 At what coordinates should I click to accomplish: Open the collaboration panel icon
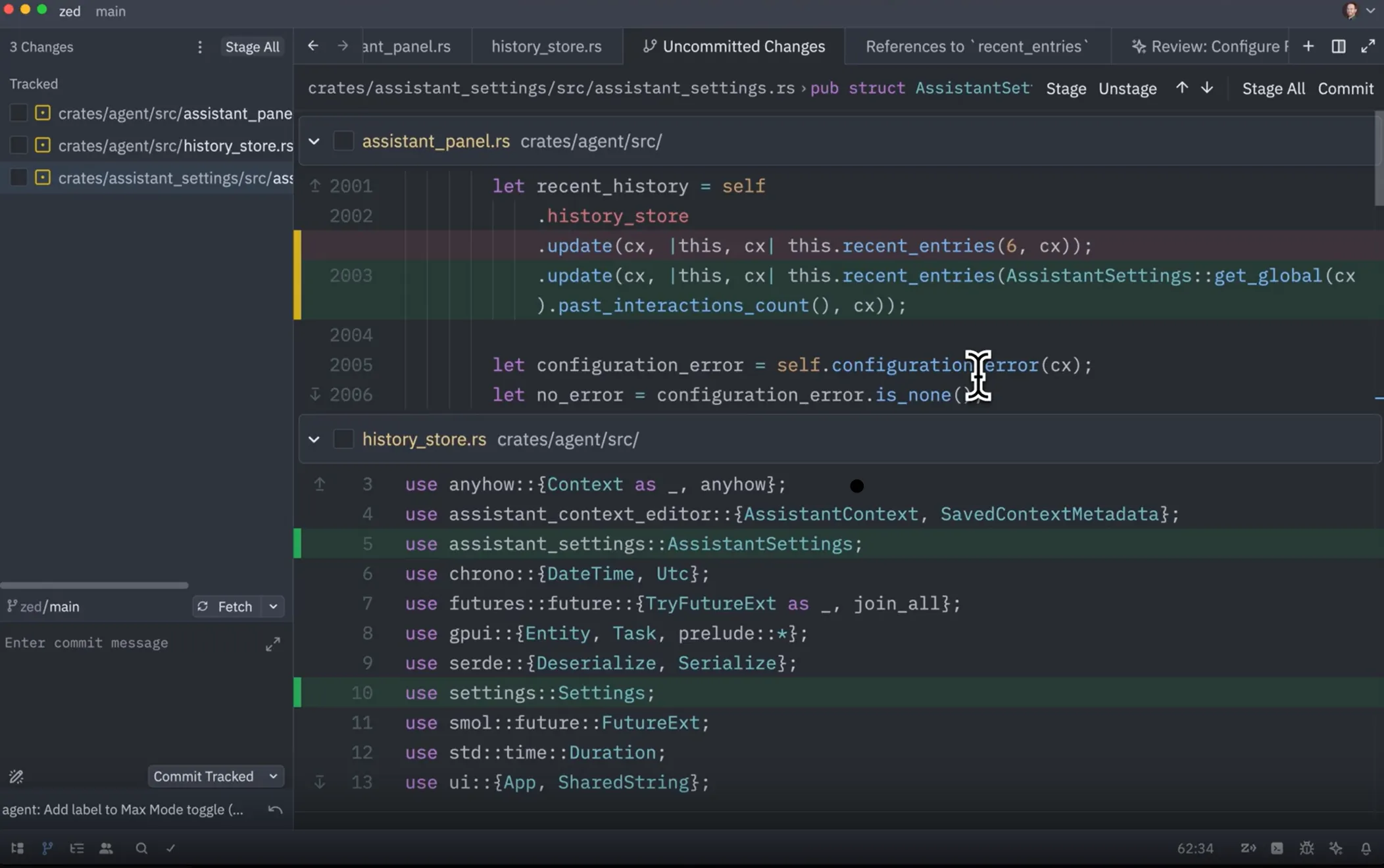106,848
